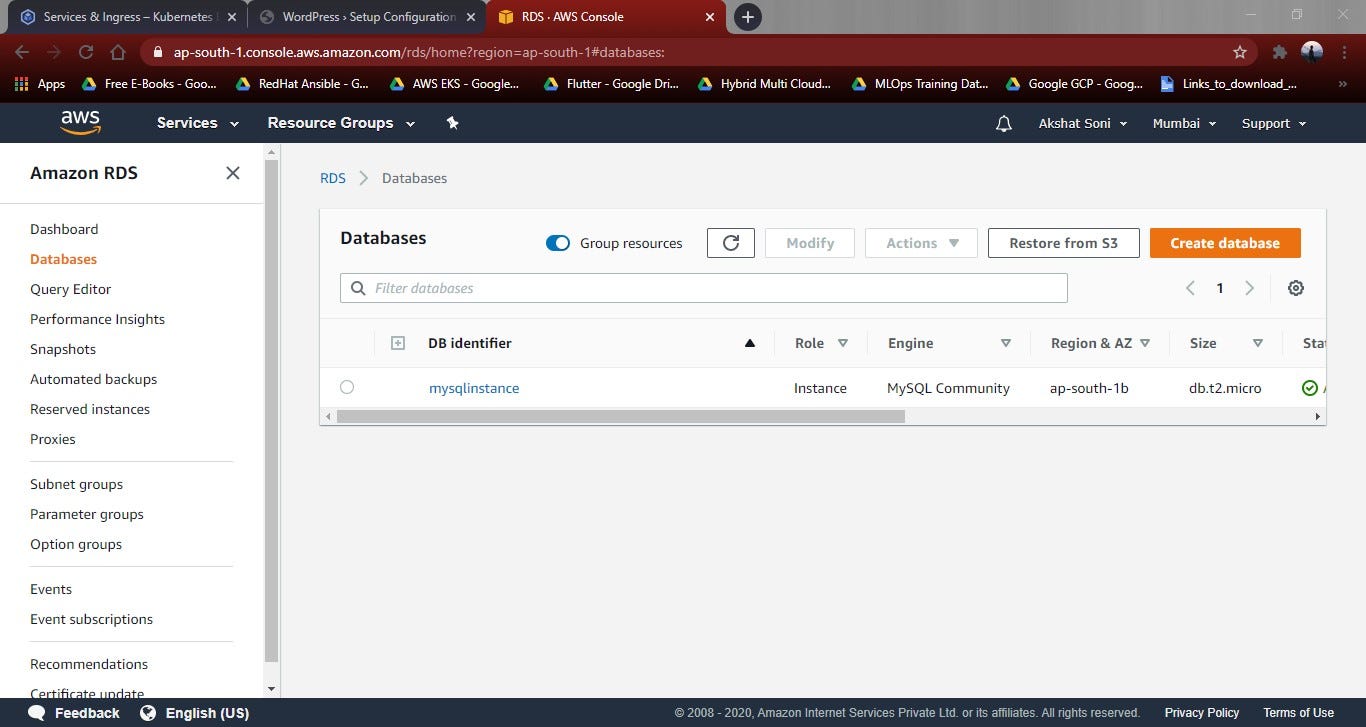Click the AWS logo home icon

coord(80,122)
